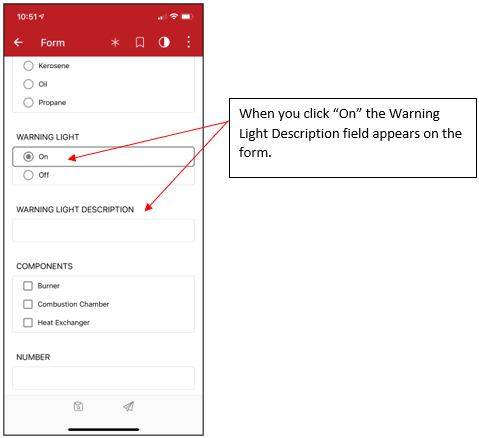479x438 pixels.
Task: Tap the paper plane send icon
Action: click(x=129, y=406)
